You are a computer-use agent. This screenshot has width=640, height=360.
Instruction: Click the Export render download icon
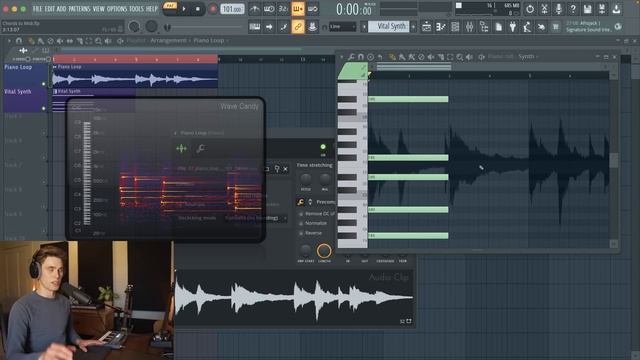point(616,9)
